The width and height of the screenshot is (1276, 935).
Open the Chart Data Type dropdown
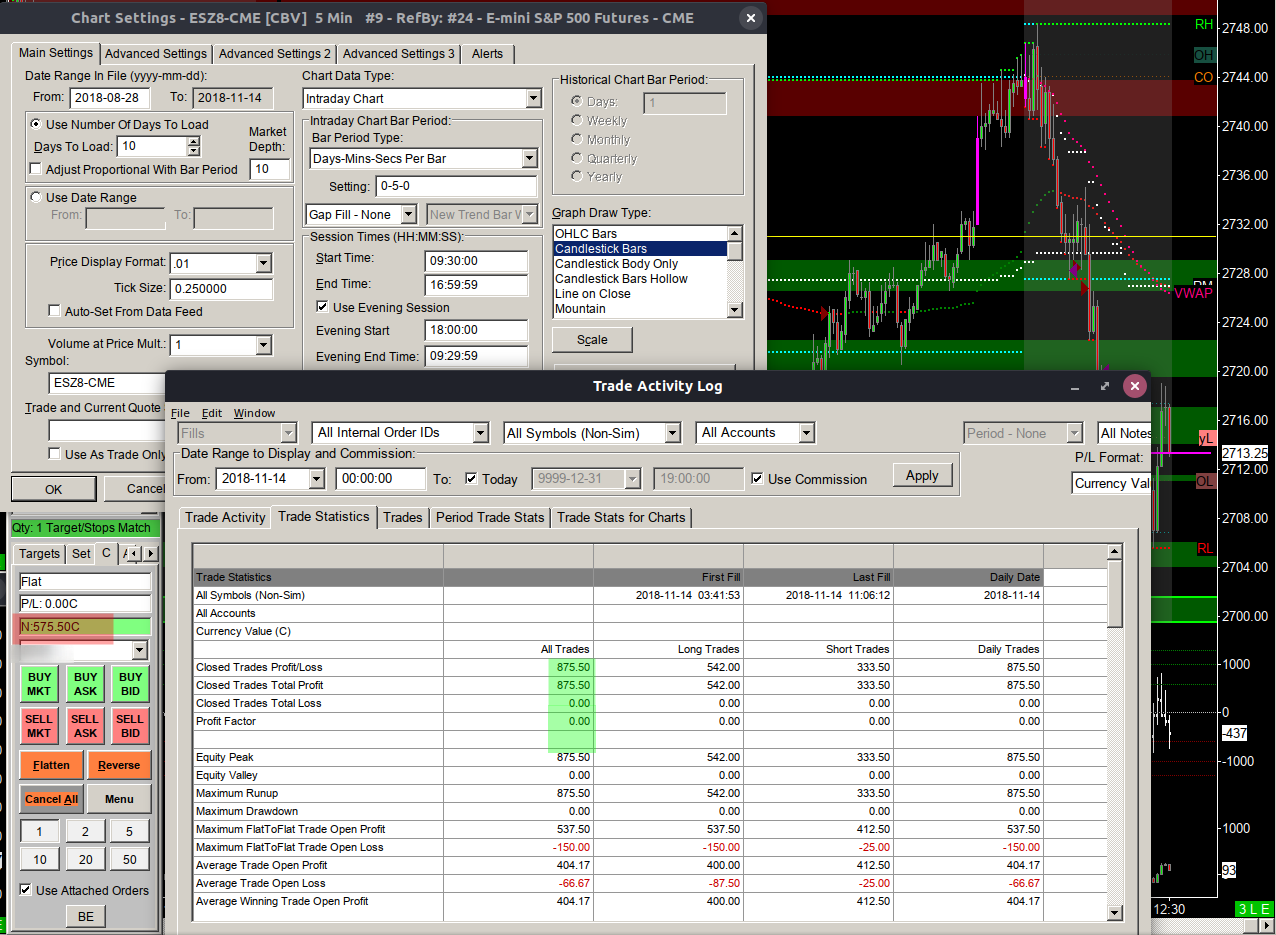coord(533,99)
